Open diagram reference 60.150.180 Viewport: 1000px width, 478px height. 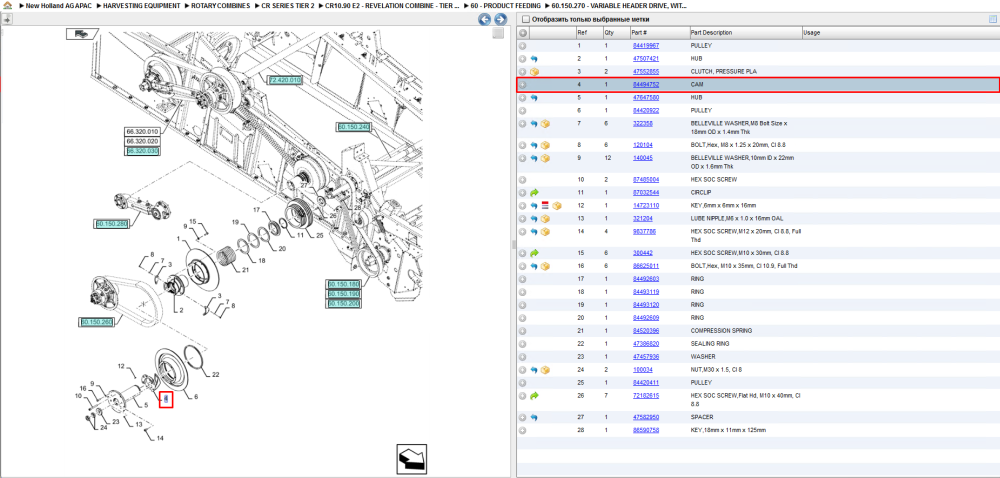click(x=344, y=284)
